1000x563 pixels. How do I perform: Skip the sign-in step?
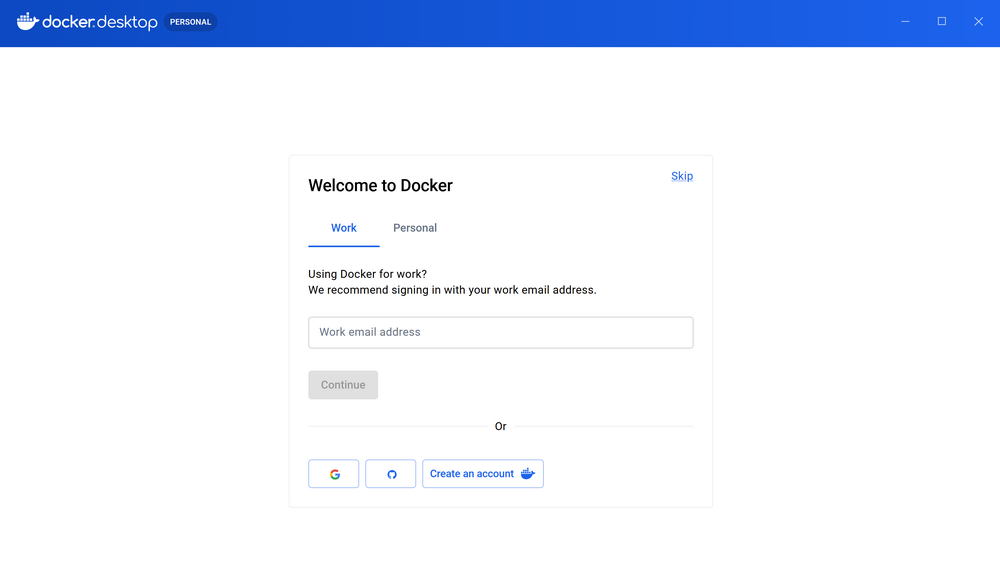pos(682,176)
